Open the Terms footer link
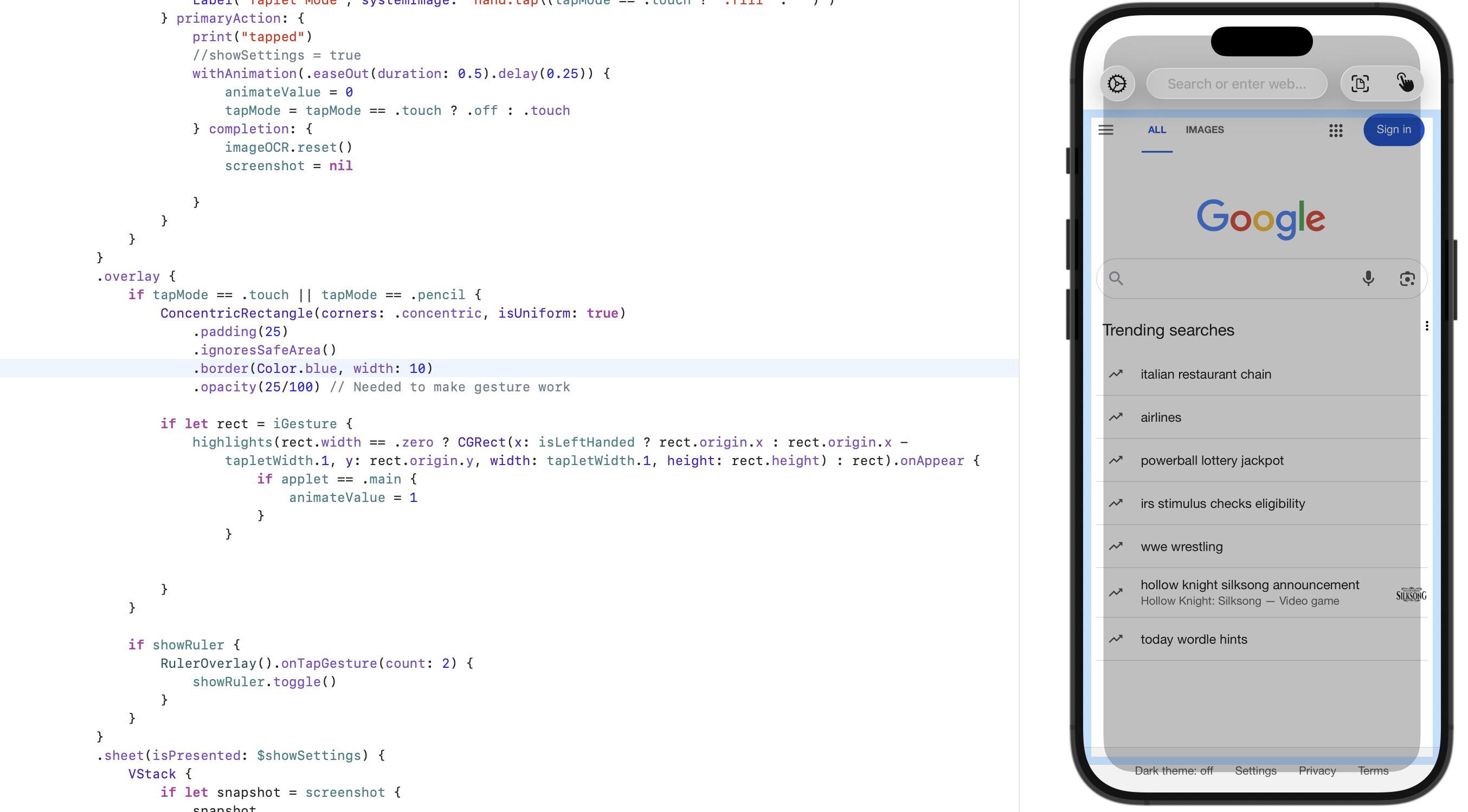 coord(1373,771)
